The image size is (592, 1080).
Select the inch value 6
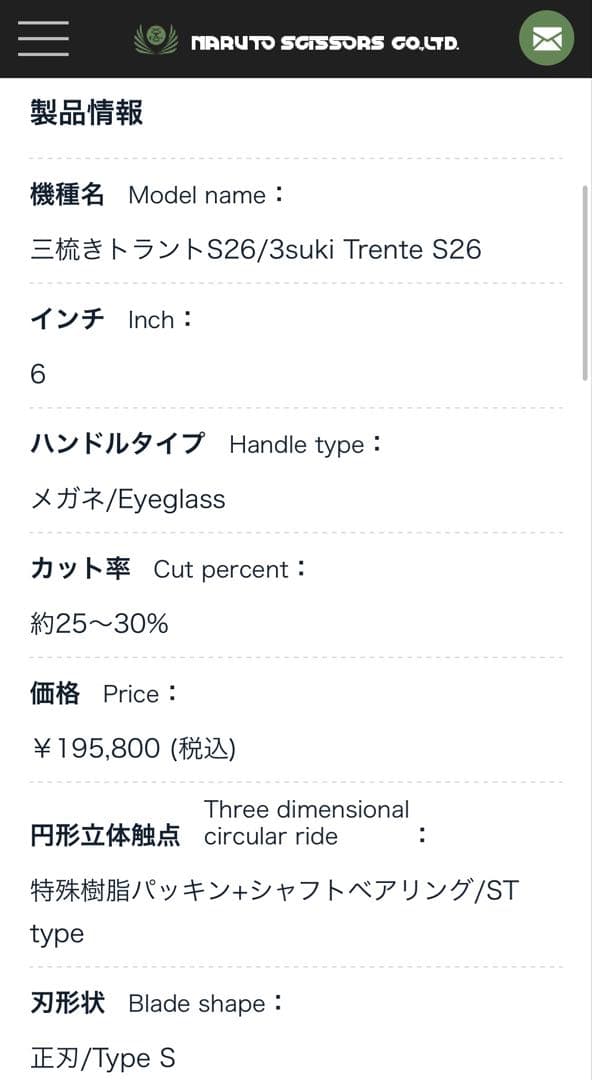click(35, 373)
